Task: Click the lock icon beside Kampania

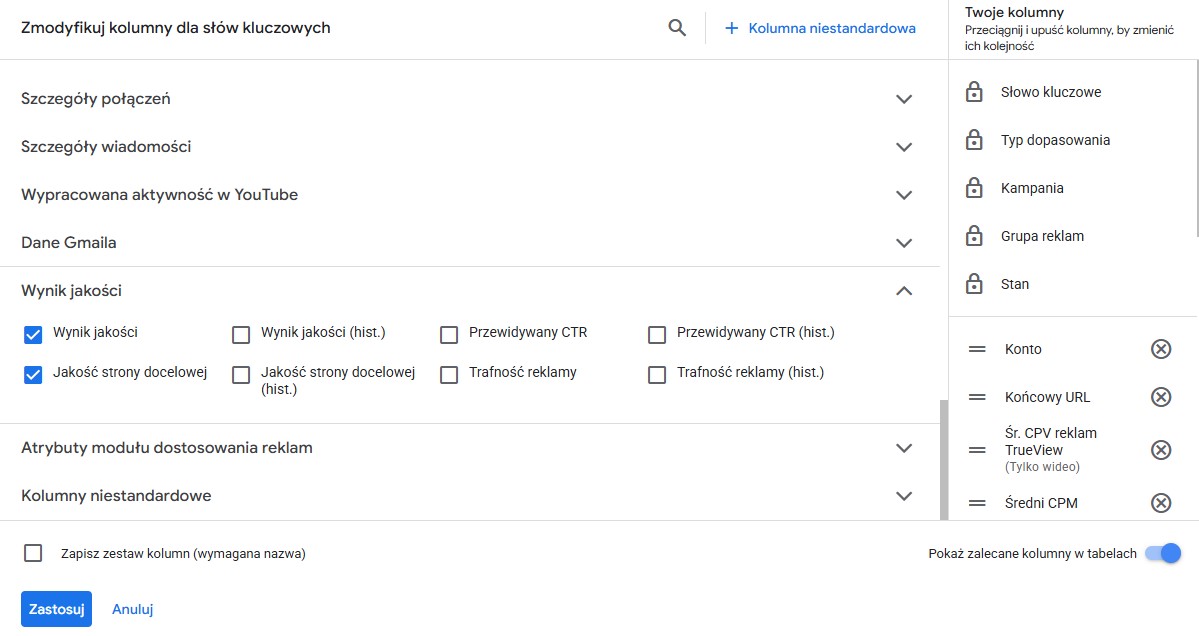Action: pos(974,188)
